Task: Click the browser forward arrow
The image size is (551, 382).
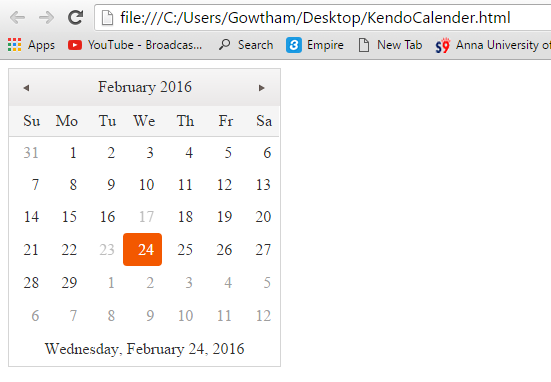Action: [46, 18]
